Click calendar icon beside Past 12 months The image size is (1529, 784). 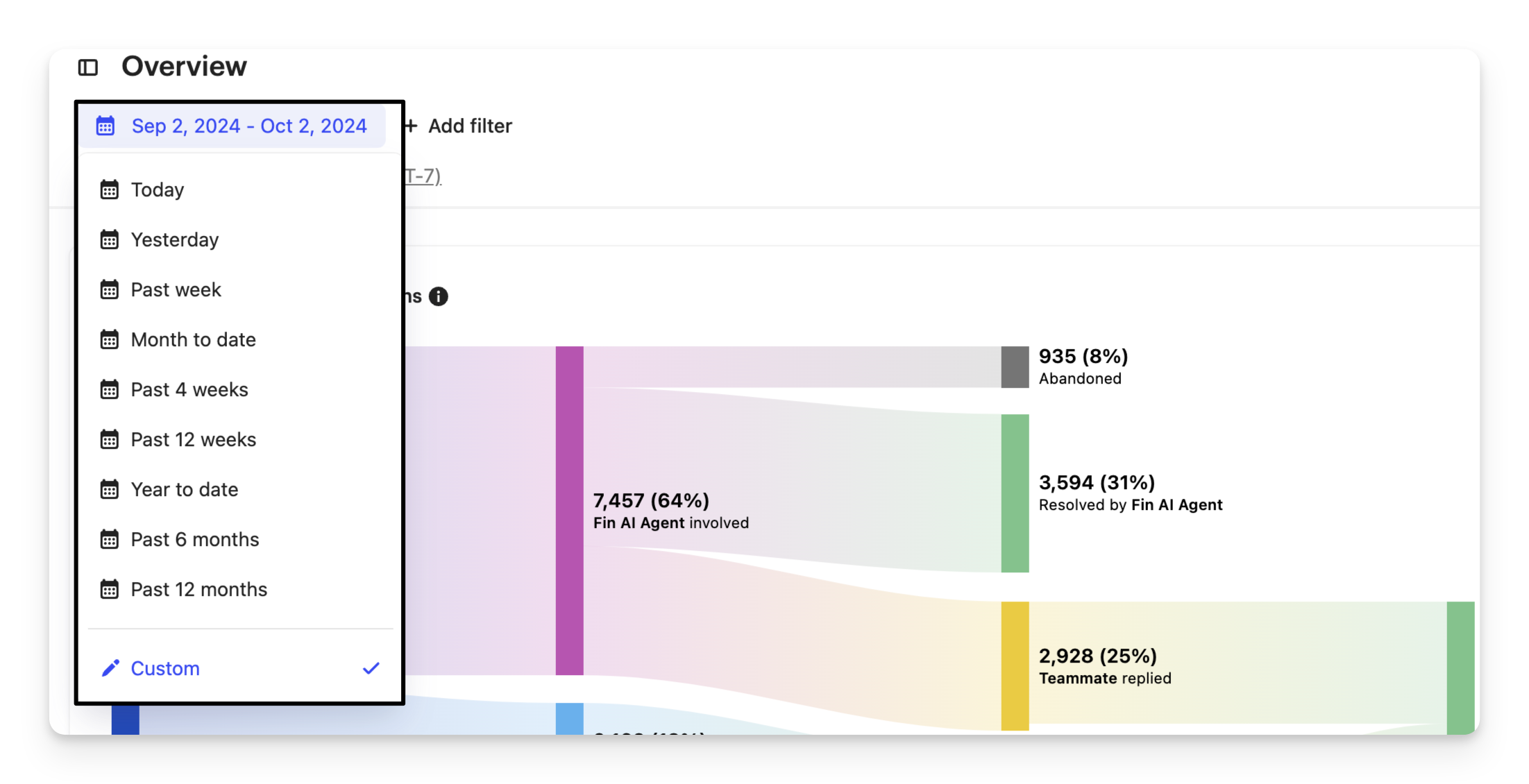(110, 590)
